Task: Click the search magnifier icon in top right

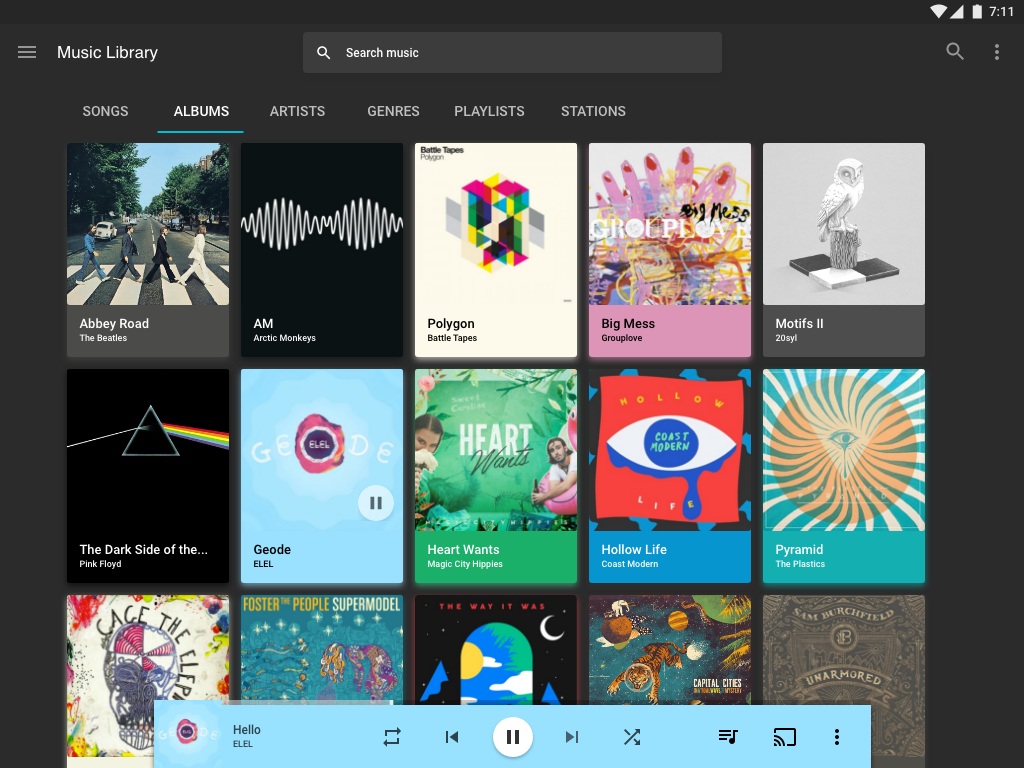Action: [955, 52]
